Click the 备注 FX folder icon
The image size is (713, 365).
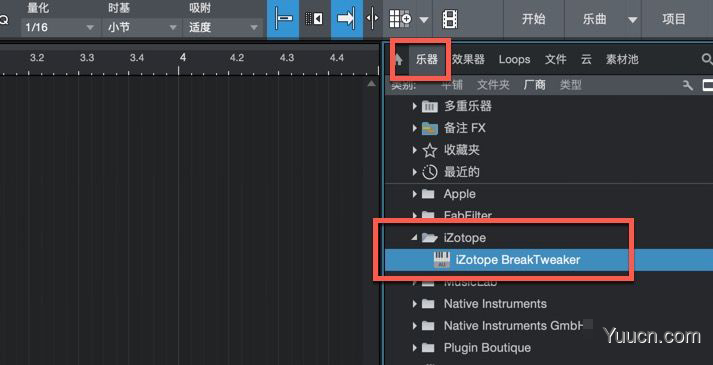[430, 128]
